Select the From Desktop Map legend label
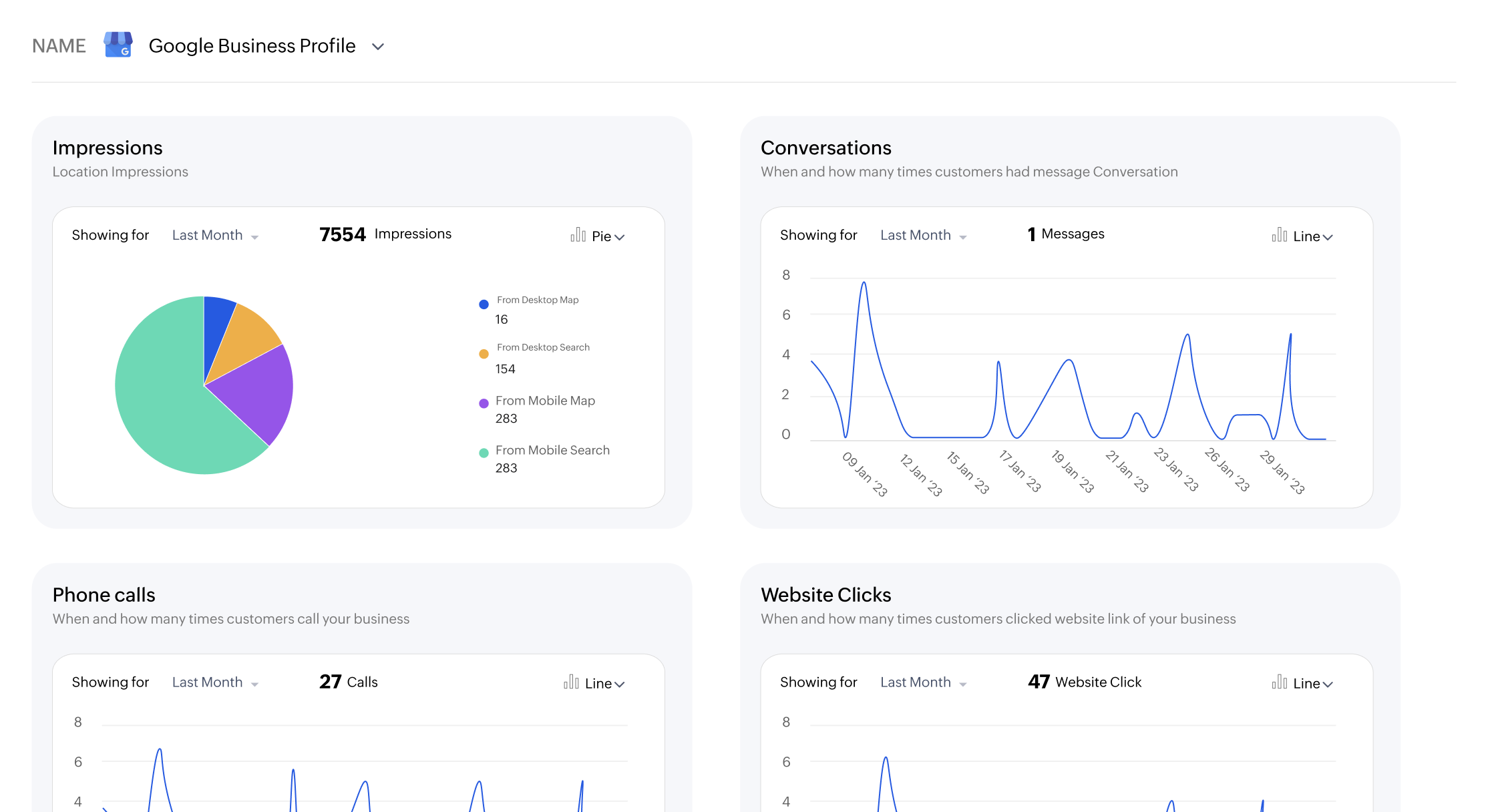1496x812 pixels. (538, 300)
